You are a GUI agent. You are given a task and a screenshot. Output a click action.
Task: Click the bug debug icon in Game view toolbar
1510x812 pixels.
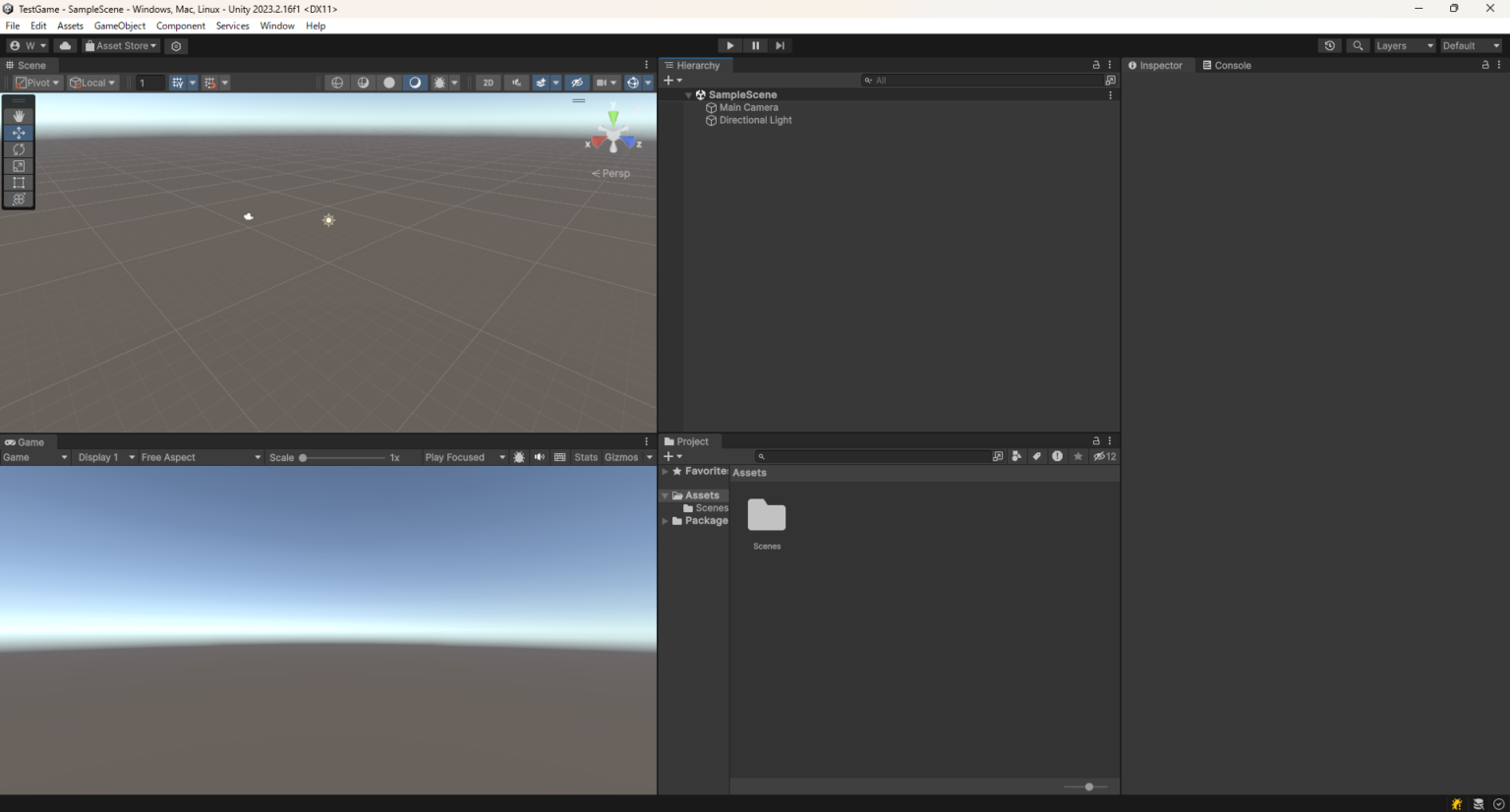point(518,457)
